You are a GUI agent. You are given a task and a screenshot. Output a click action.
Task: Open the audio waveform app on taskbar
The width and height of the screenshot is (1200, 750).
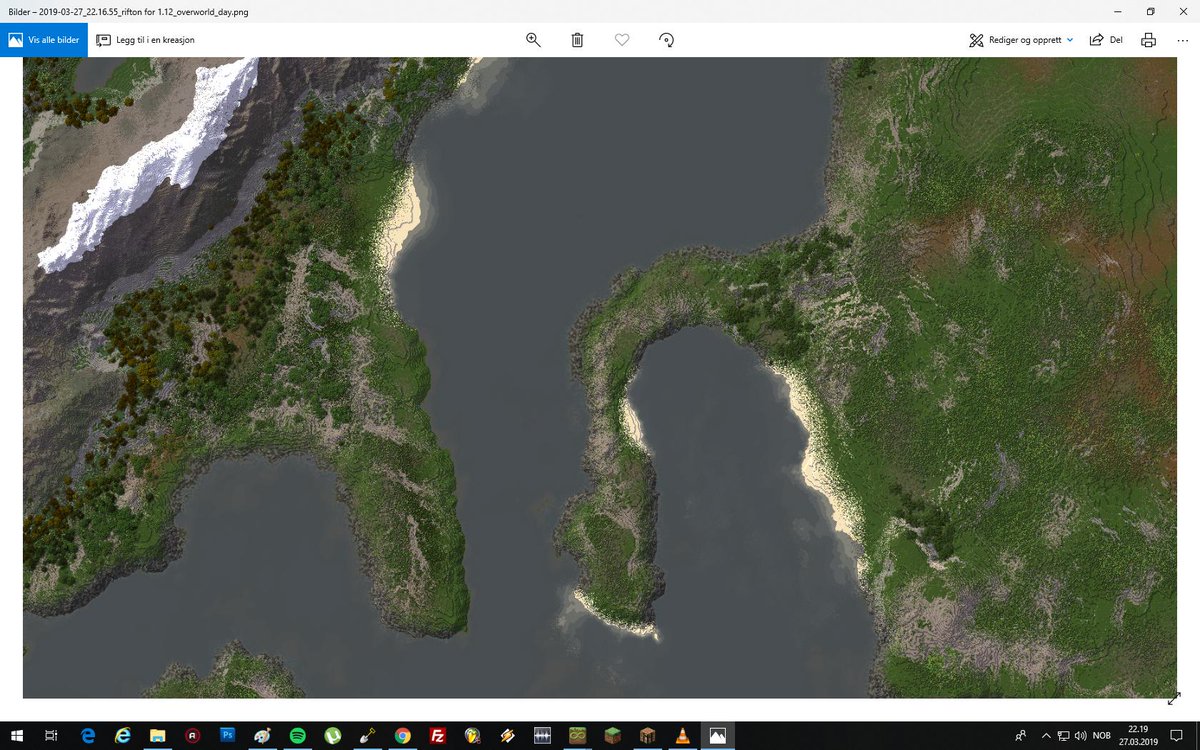click(542, 736)
